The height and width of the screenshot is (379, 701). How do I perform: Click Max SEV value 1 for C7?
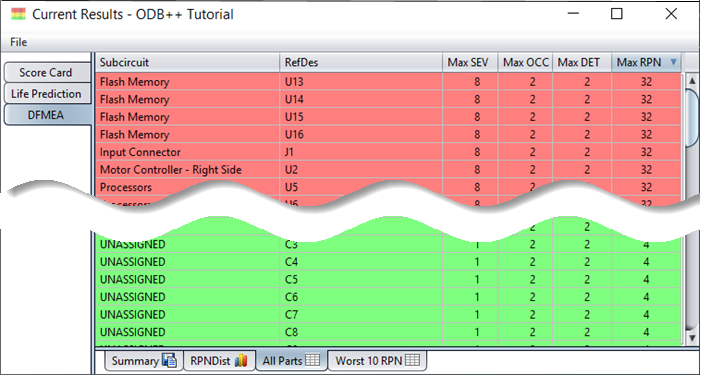tap(477, 315)
